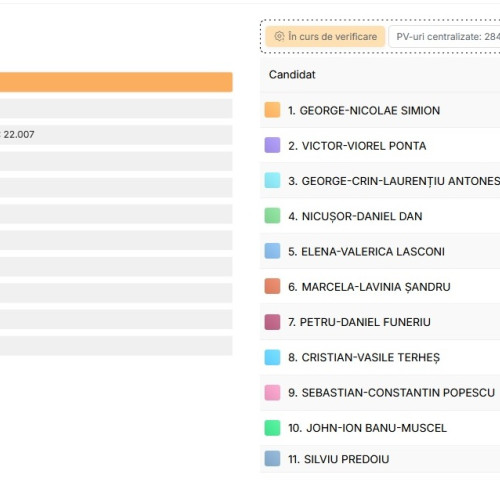Click the '22.007' value on the chart bar
The image size is (500, 500).
pos(19,135)
